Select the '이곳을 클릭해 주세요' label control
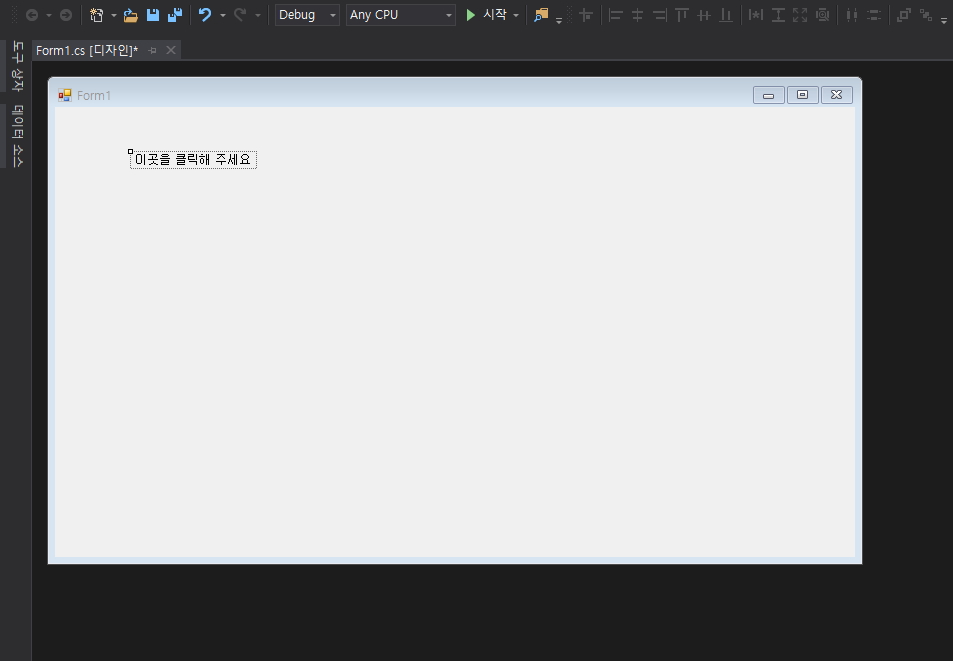This screenshot has height=661, width=953. pyautogui.click(x=193, y=160)
